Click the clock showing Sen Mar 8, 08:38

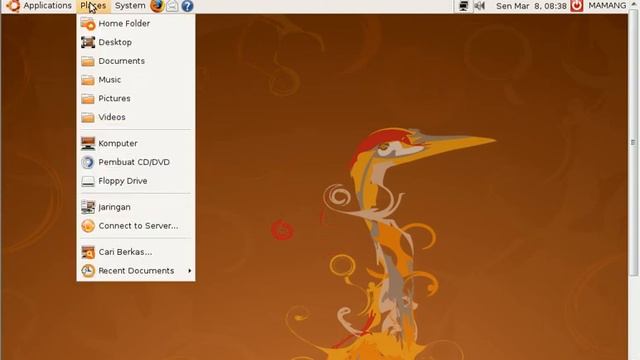pyautogui.click(x=531, y=6)
